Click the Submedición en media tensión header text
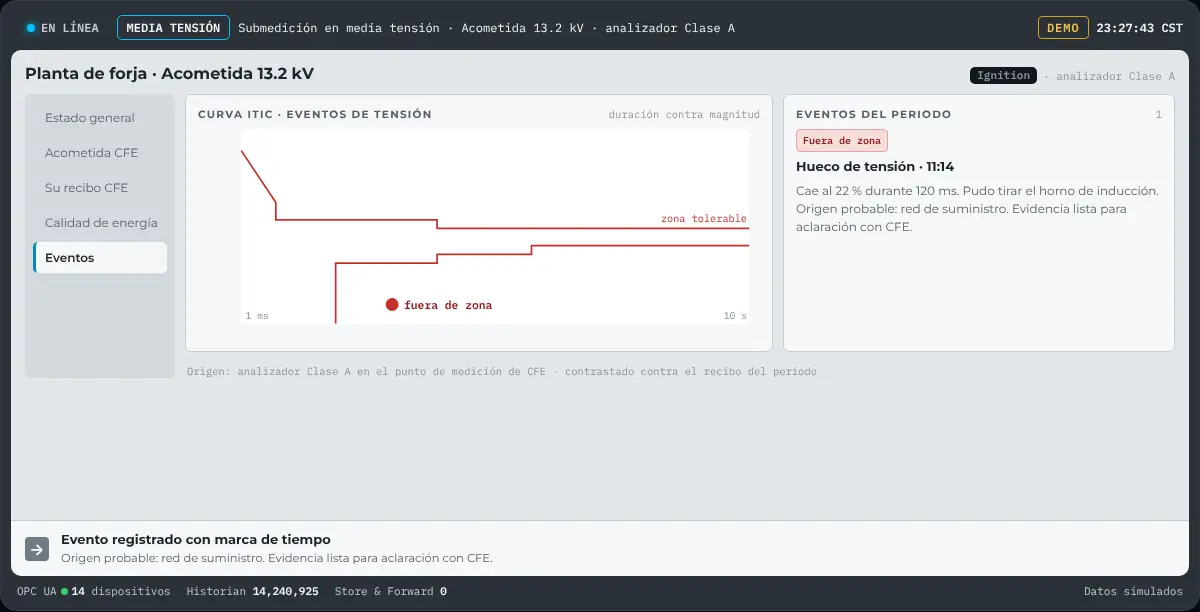This screenshot has height=612, width=1200. [x=487, y=28]
